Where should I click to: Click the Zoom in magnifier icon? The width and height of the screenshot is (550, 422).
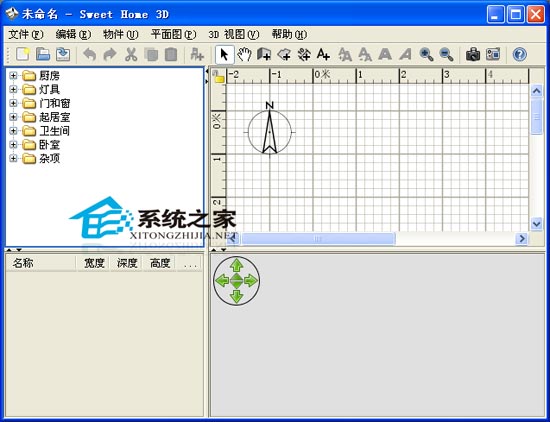[426, 54]
